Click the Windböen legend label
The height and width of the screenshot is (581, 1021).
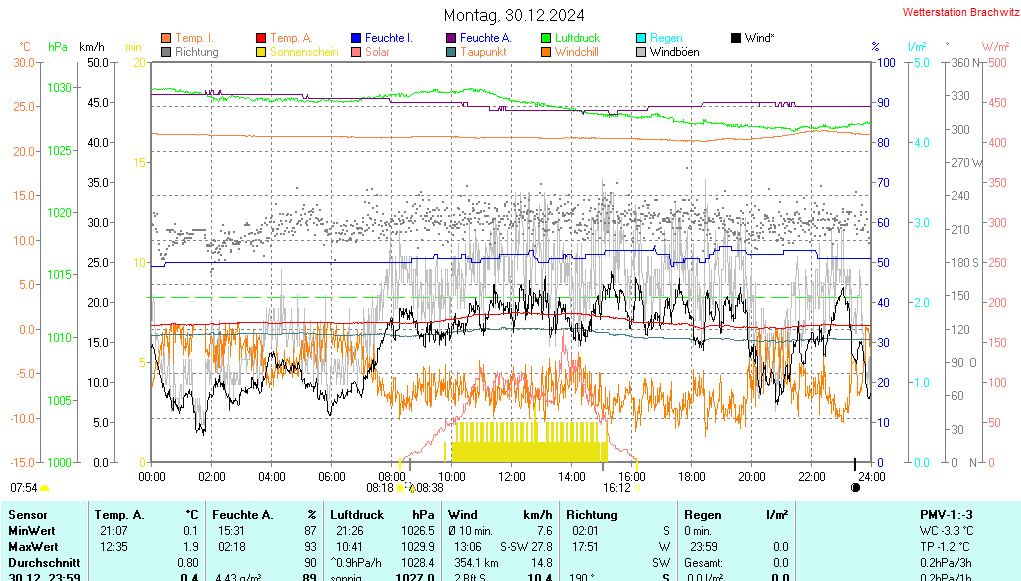click(674, 52)
